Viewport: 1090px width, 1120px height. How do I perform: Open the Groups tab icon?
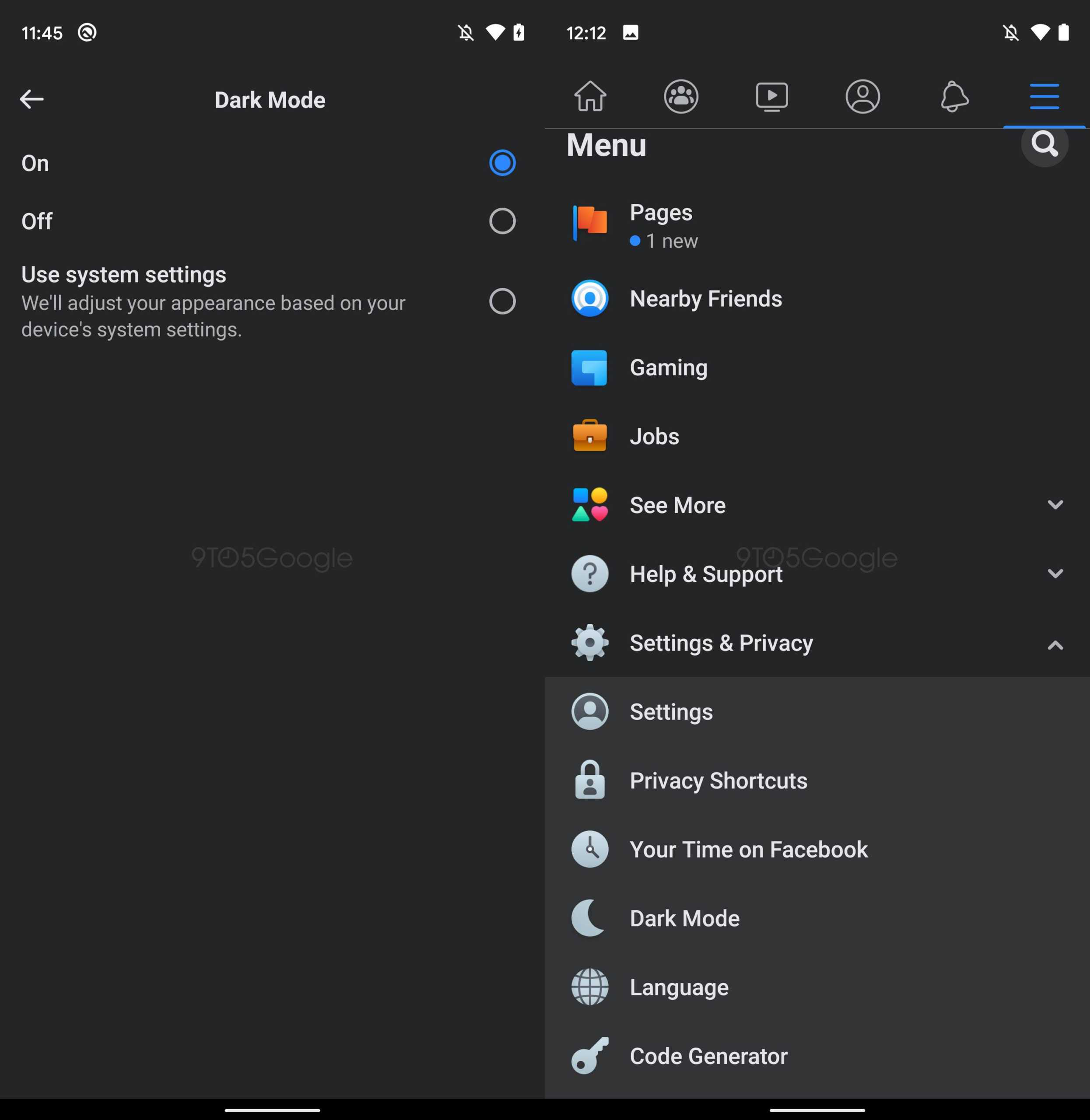[x=681, y=96]
